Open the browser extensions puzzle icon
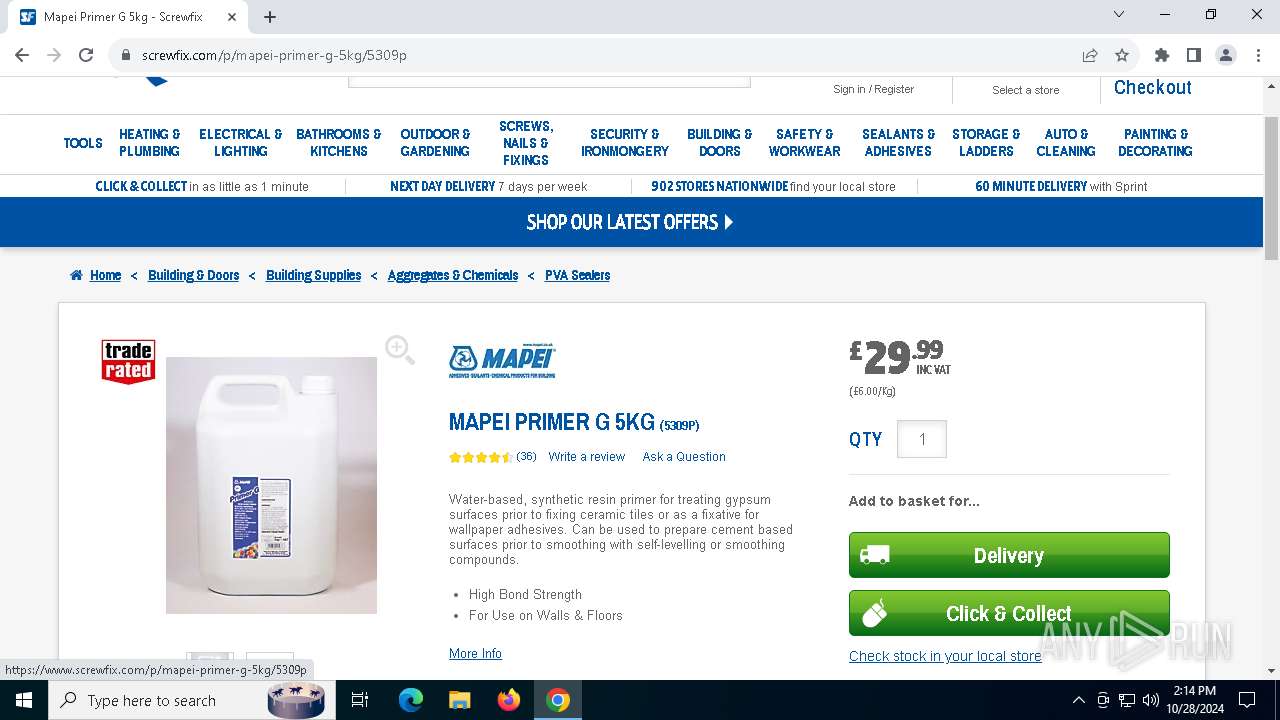The image size is (1280, 720). click(1161, 55)
